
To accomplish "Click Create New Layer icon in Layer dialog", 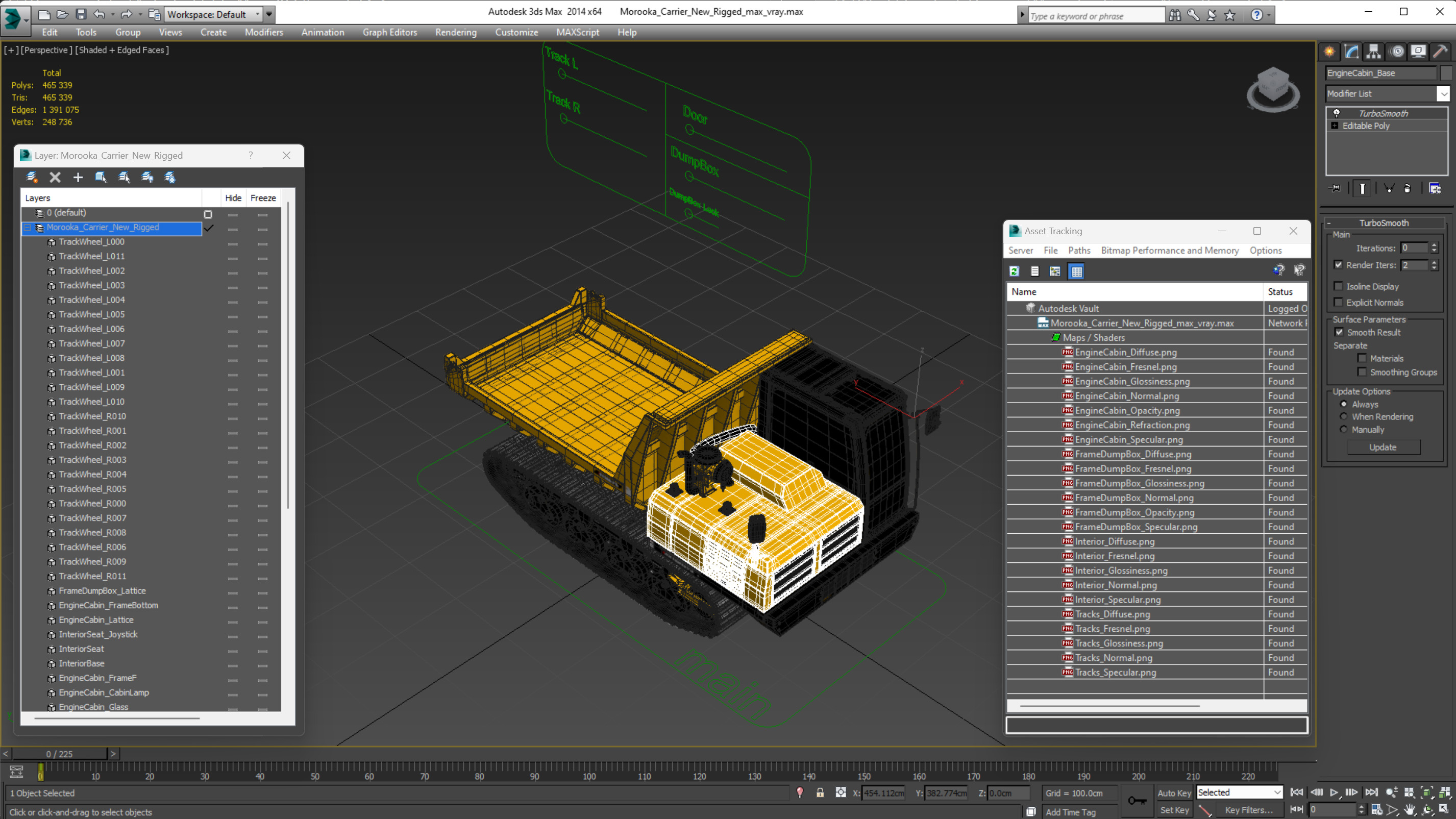I will coord(32,178).
